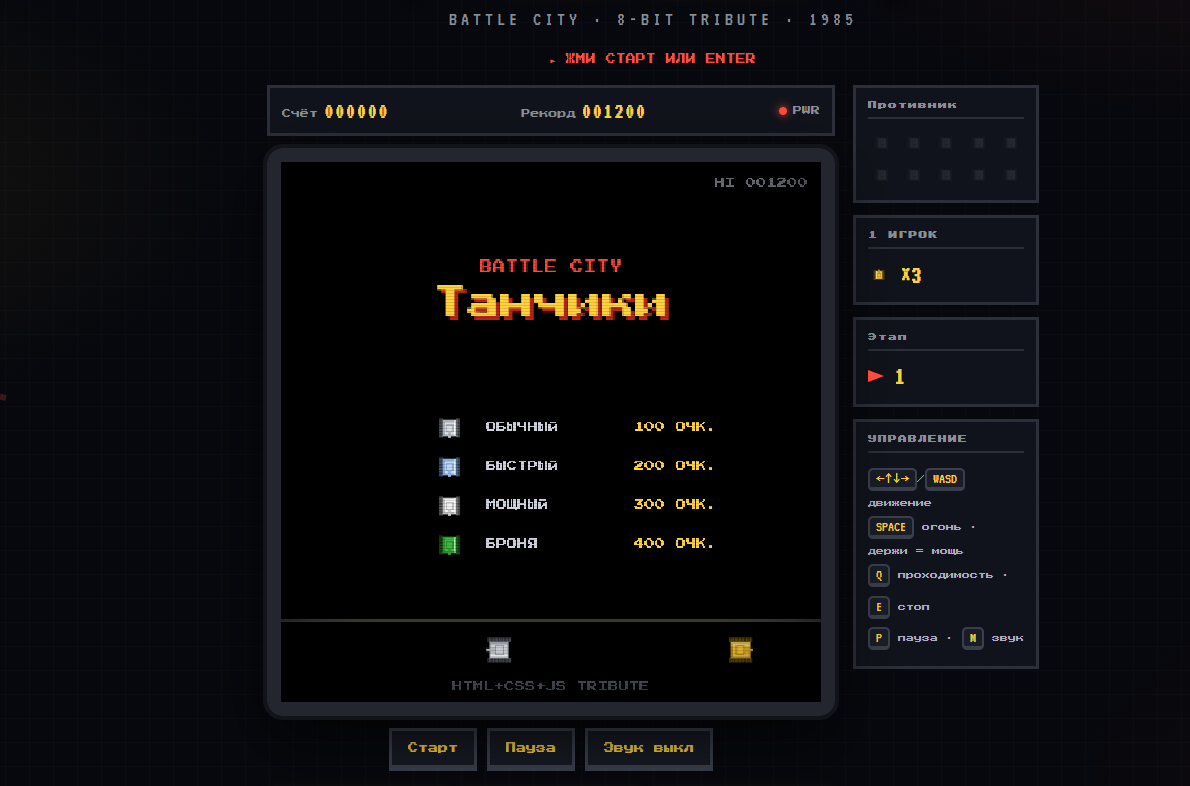1190x786 pixels.
Task: Click the МОЩНЫЙ tank name
Action: point(516,504)
